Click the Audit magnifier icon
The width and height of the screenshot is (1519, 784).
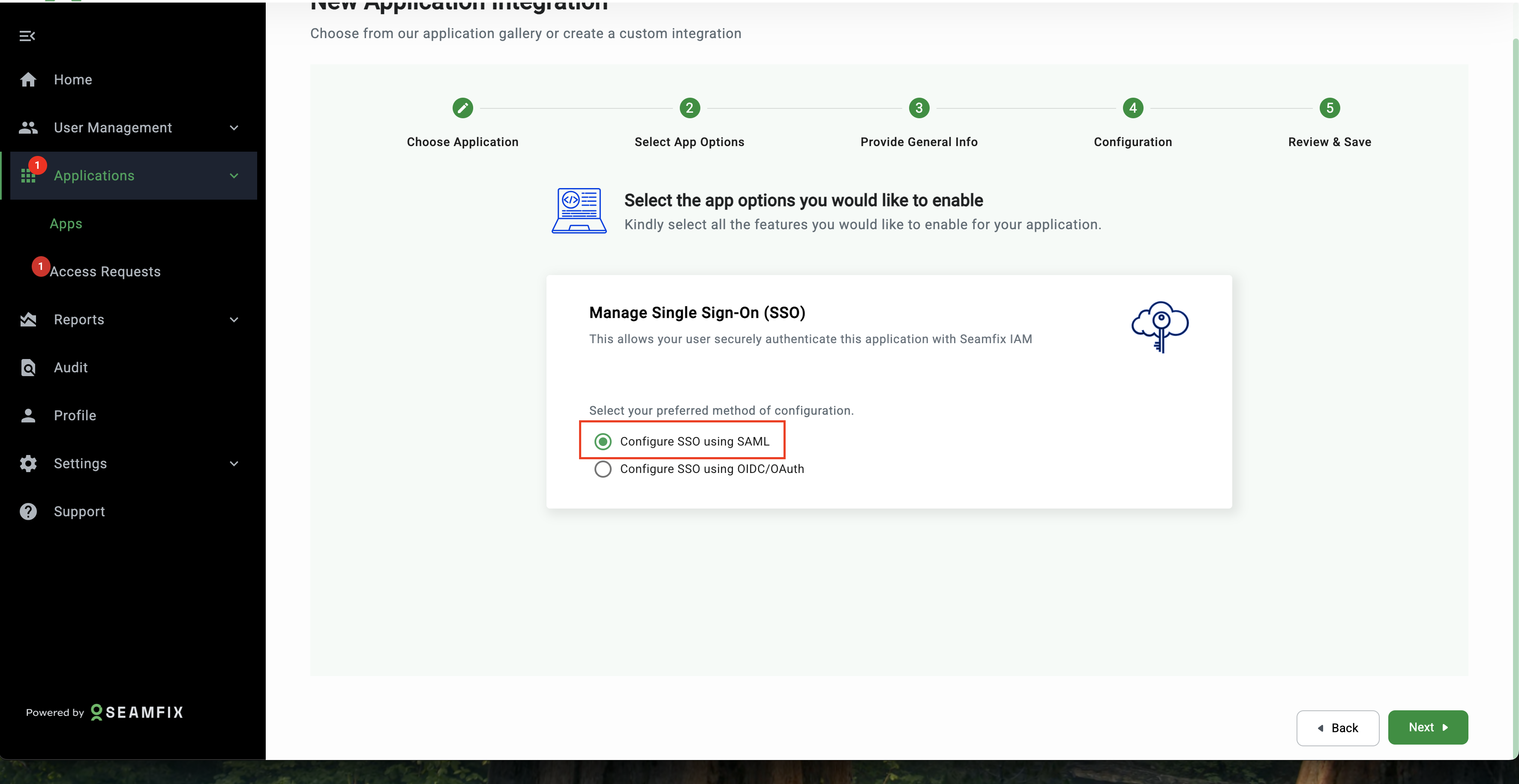[28, 367]
